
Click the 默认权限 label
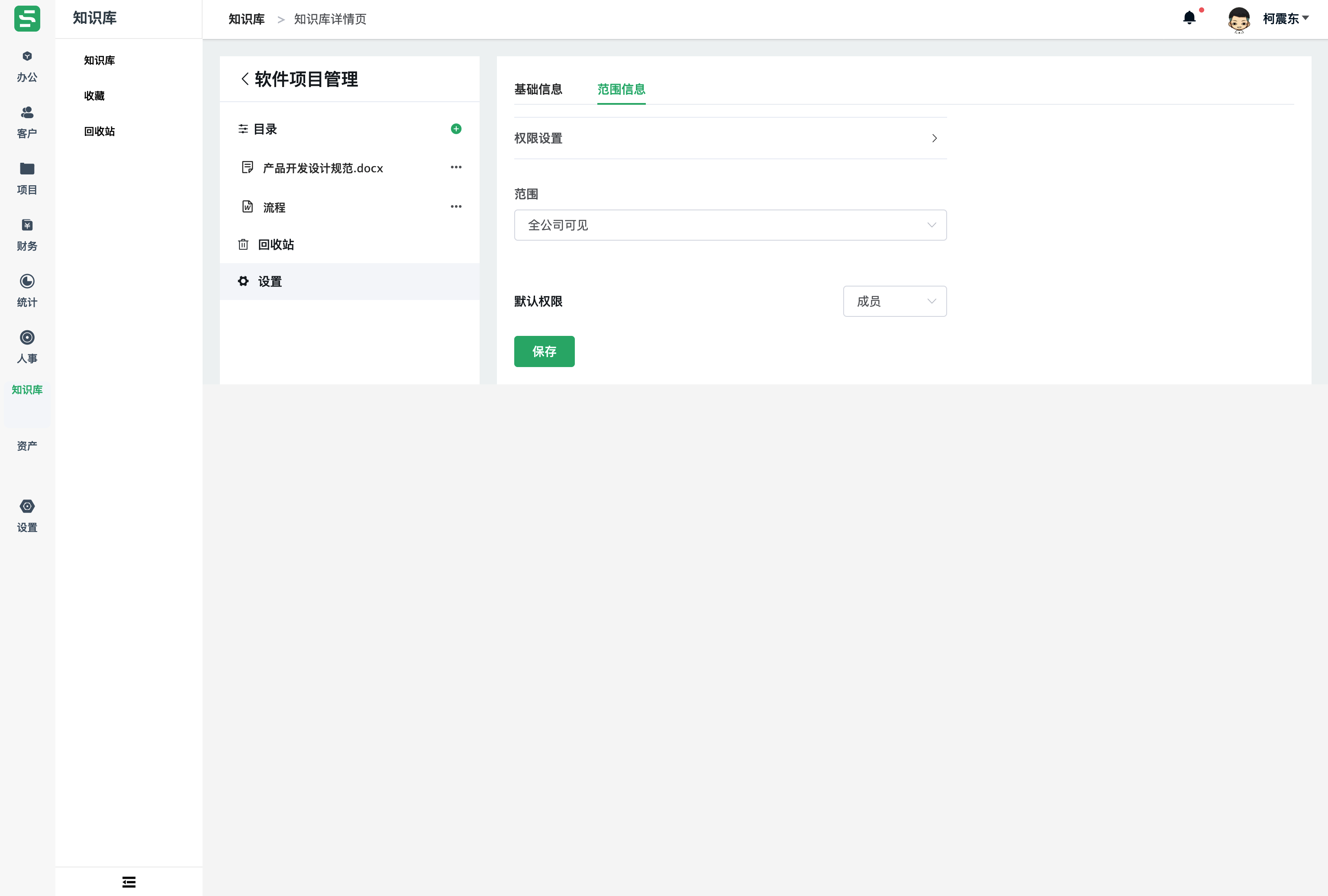(538, 301)
